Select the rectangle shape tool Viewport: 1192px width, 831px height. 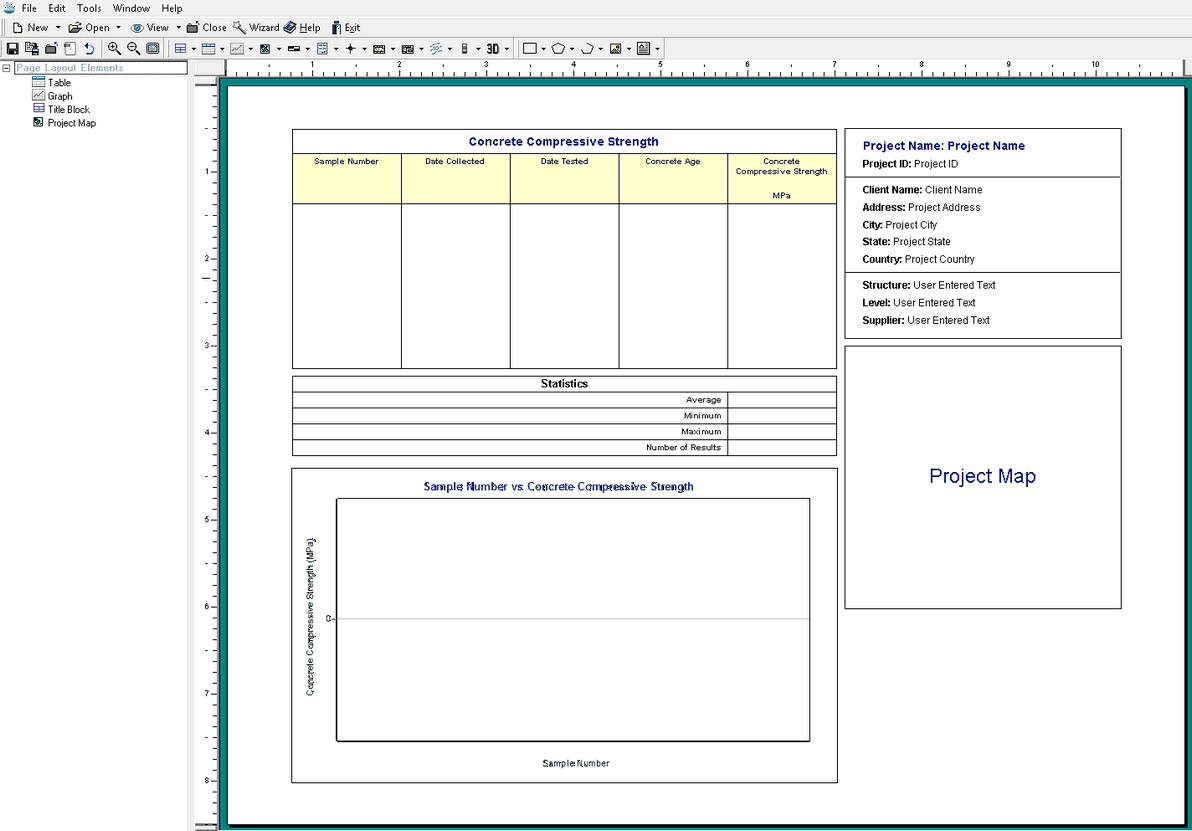tap(530, 48)
